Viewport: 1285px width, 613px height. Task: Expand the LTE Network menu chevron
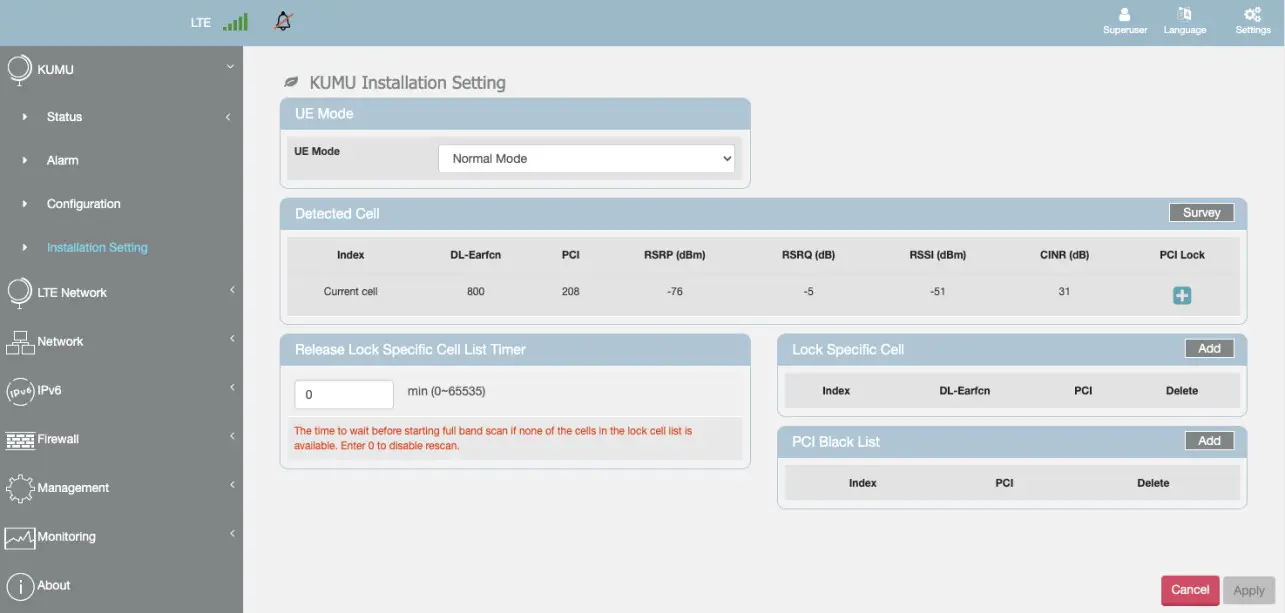(232, 290)
